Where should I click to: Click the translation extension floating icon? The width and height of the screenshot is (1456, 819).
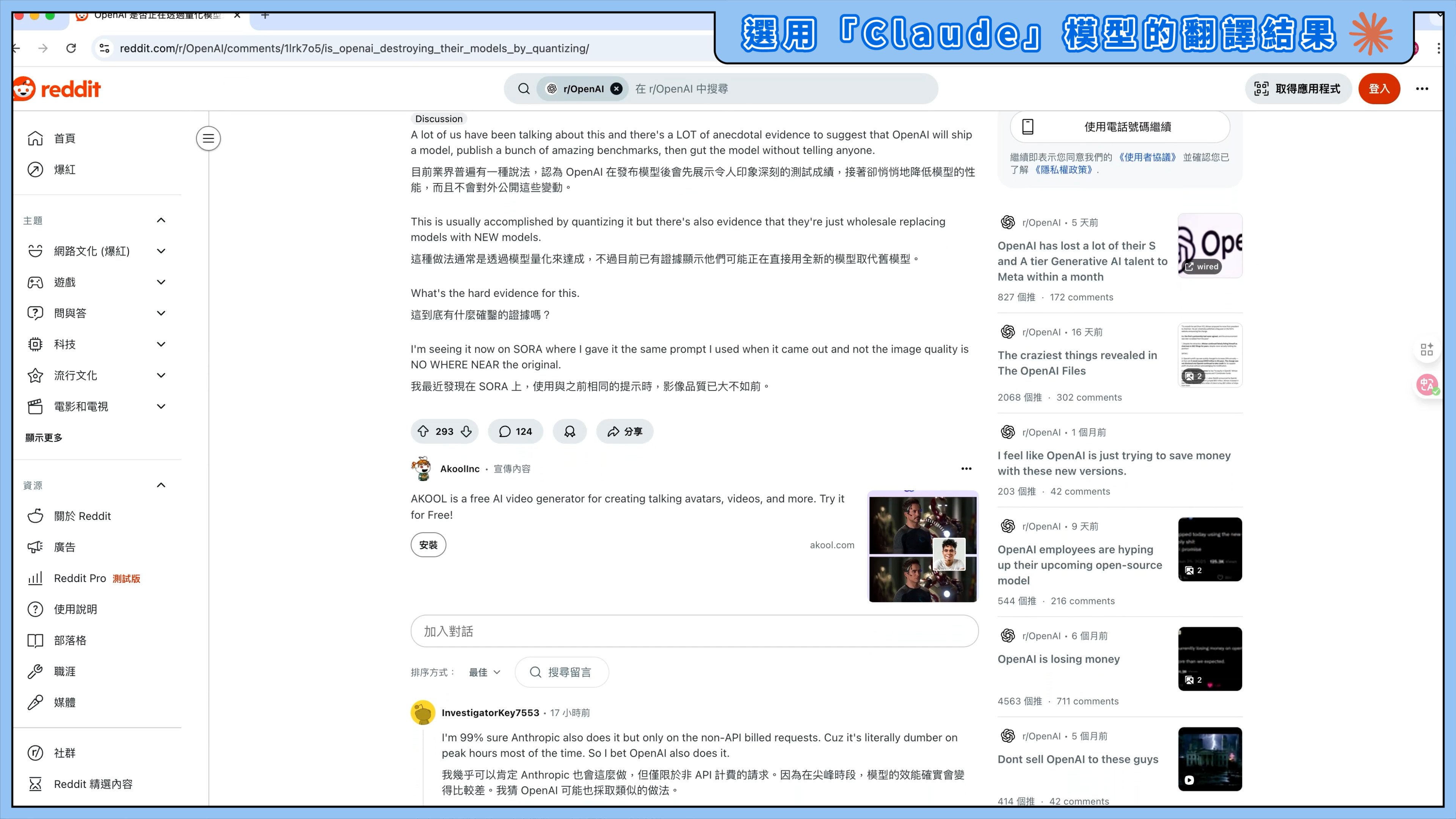tap(1426, 385)
